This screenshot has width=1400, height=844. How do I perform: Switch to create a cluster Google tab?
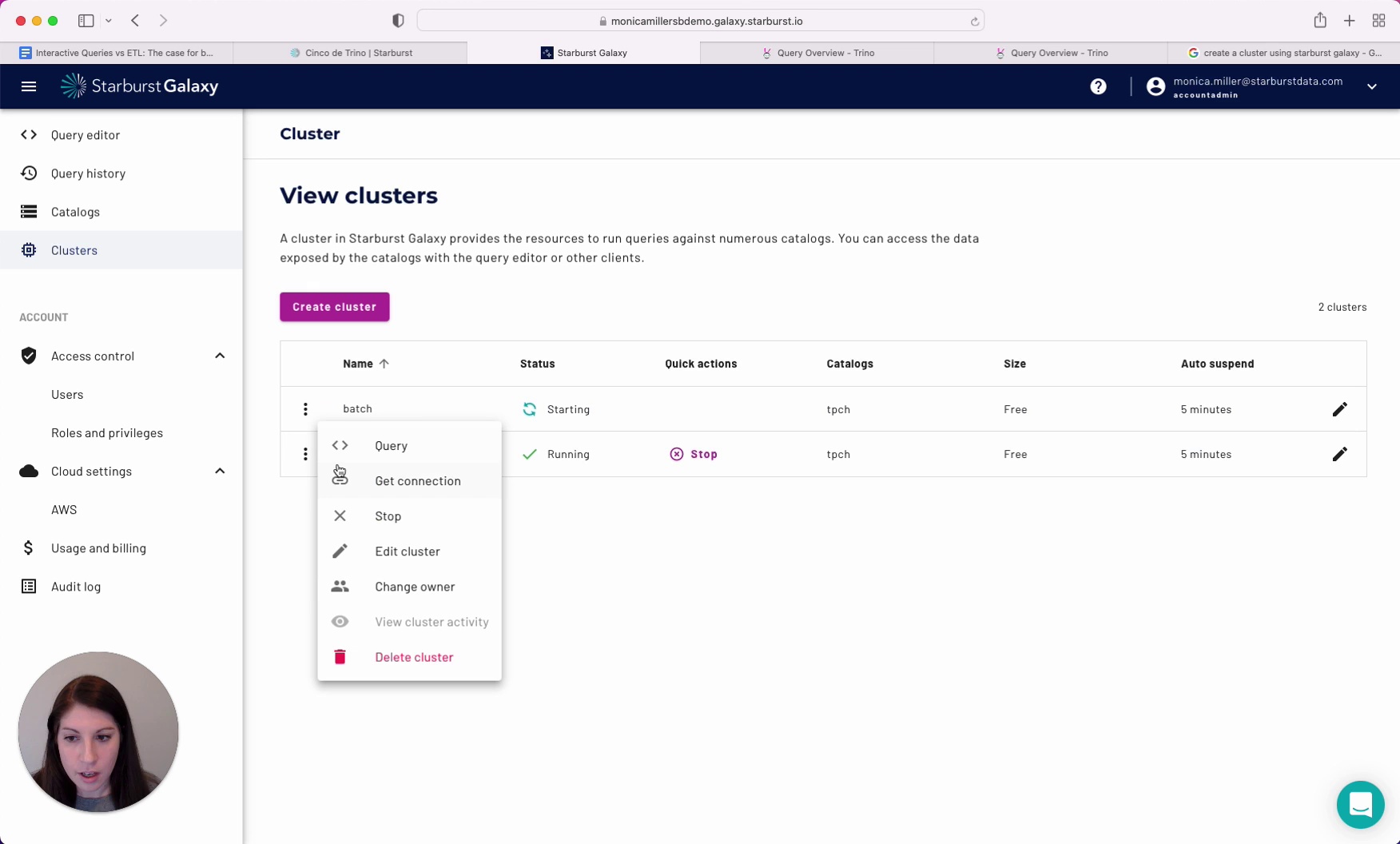[x=1283, y=53]
